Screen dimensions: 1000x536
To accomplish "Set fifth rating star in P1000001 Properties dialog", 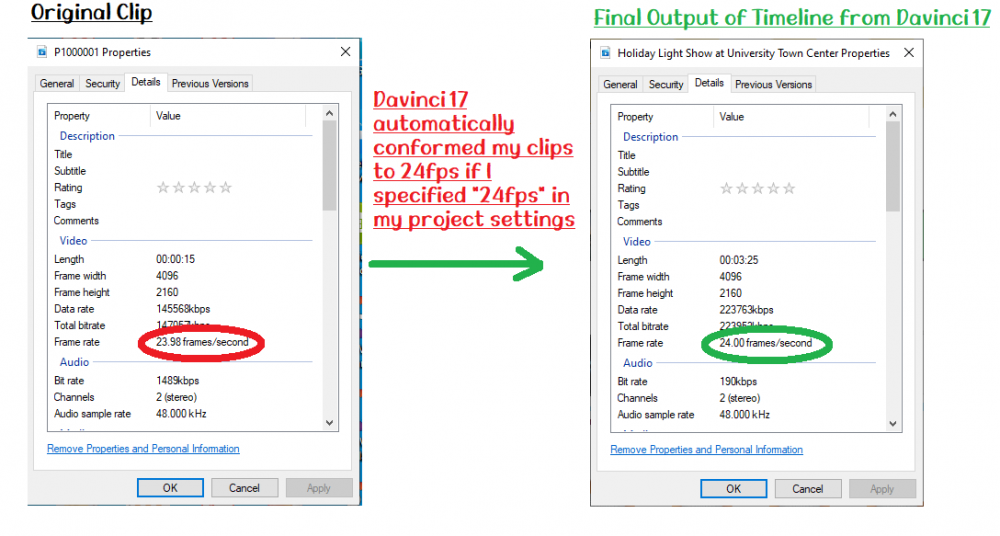I will (226, 187).
